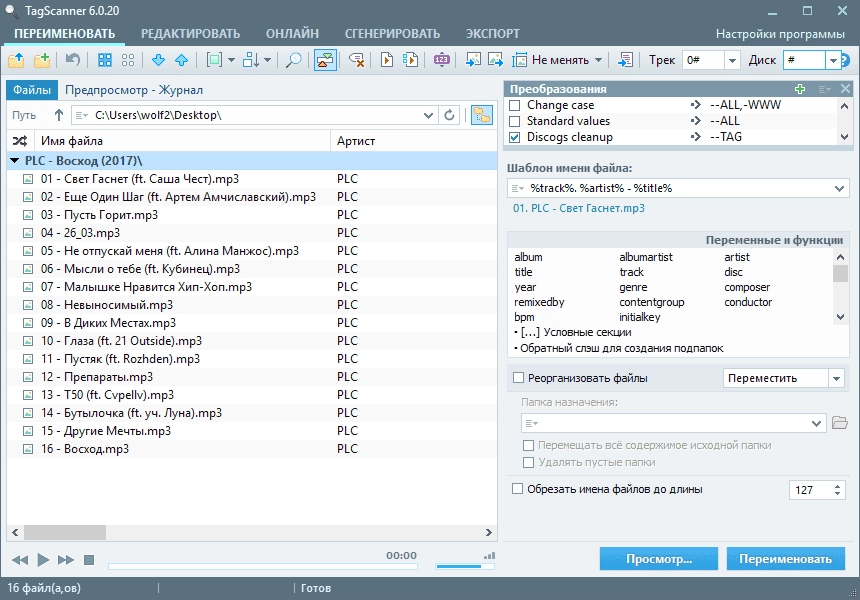Click the Переименовать button
This screenshot has height=600, width=860.
[x=785, y=559]
